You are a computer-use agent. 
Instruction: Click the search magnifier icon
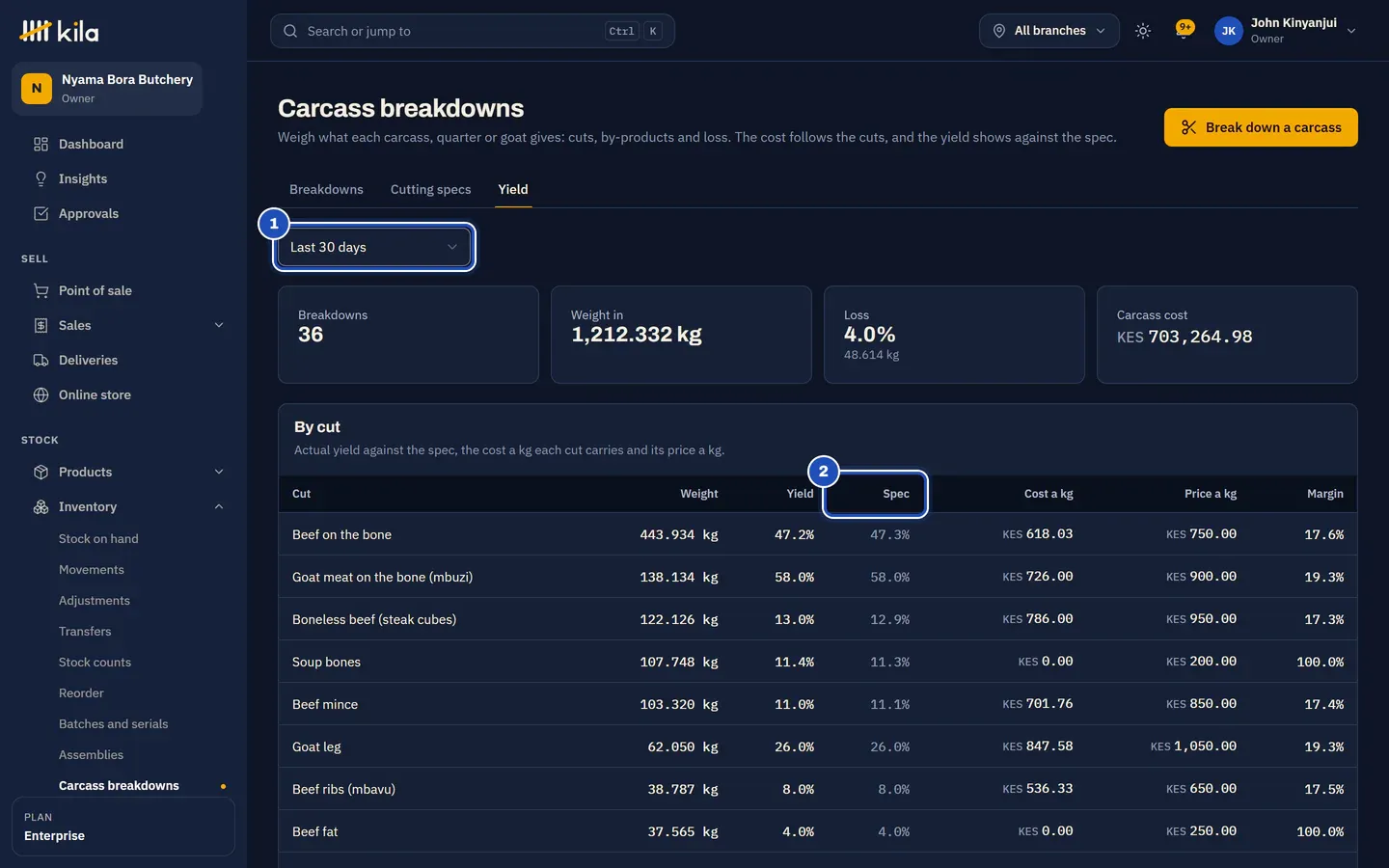(x=290, y=31)
